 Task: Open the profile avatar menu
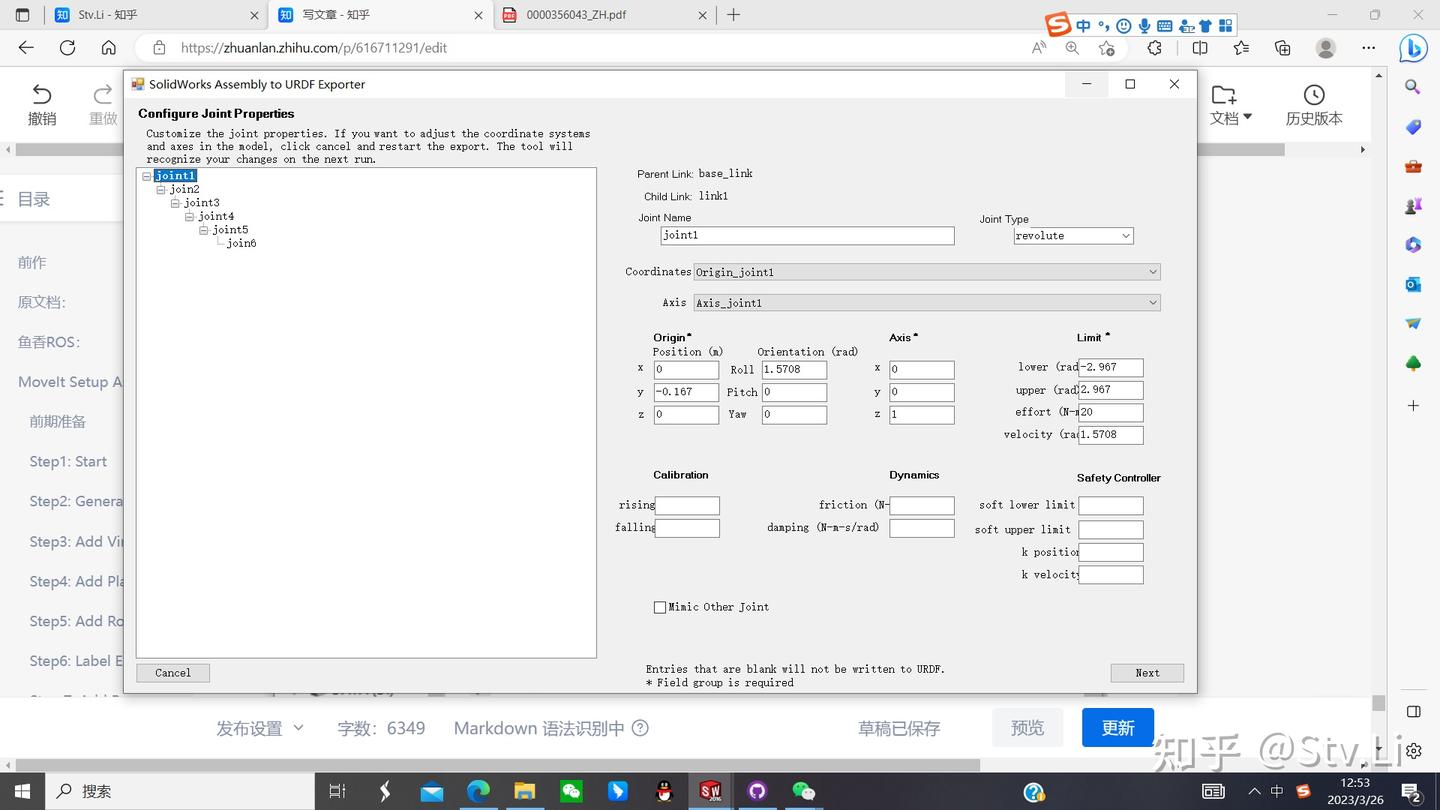click(x=1326, y=48)
